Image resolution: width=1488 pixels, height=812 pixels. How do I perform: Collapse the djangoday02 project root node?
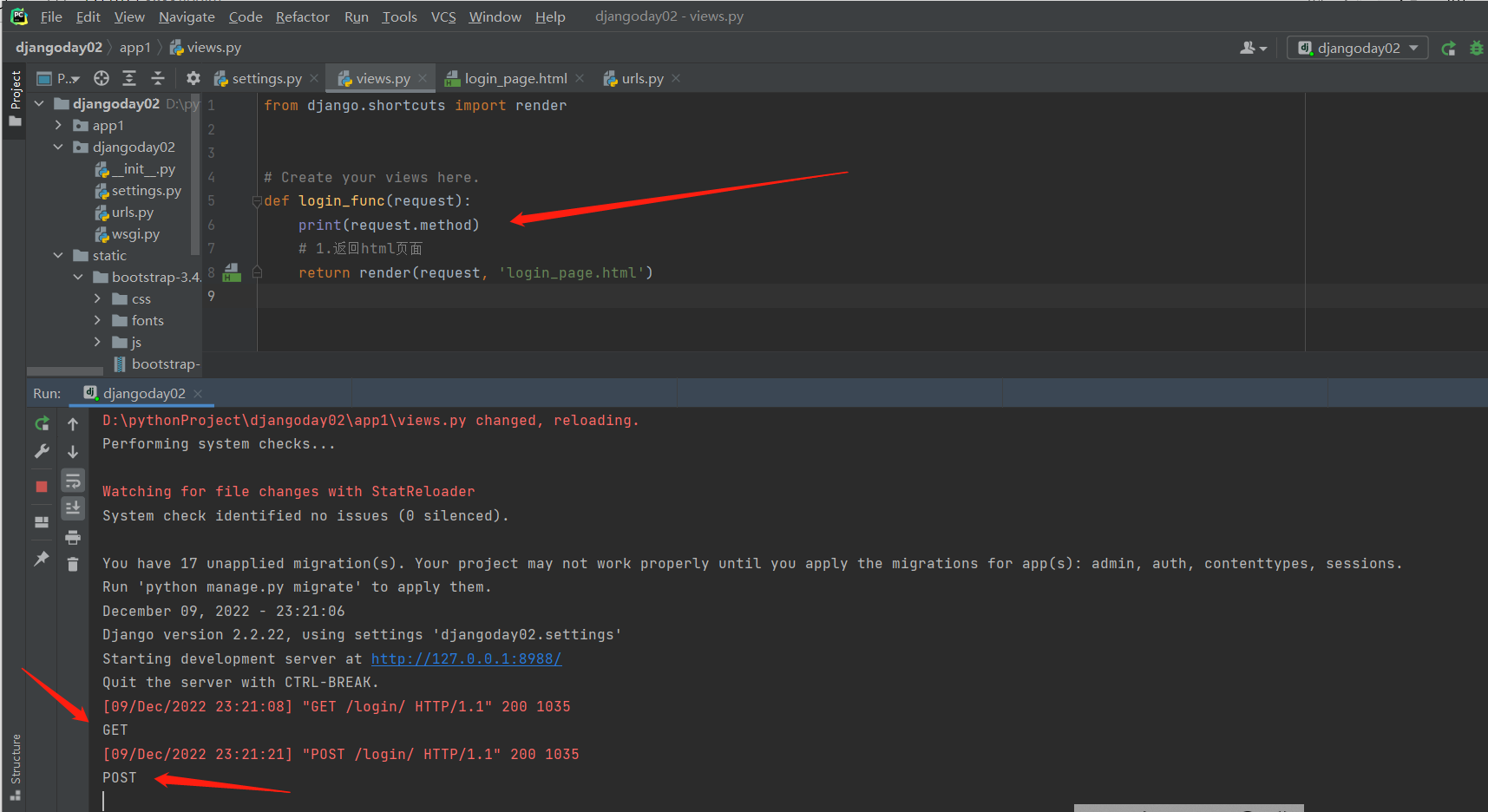(x=39, y=104)
